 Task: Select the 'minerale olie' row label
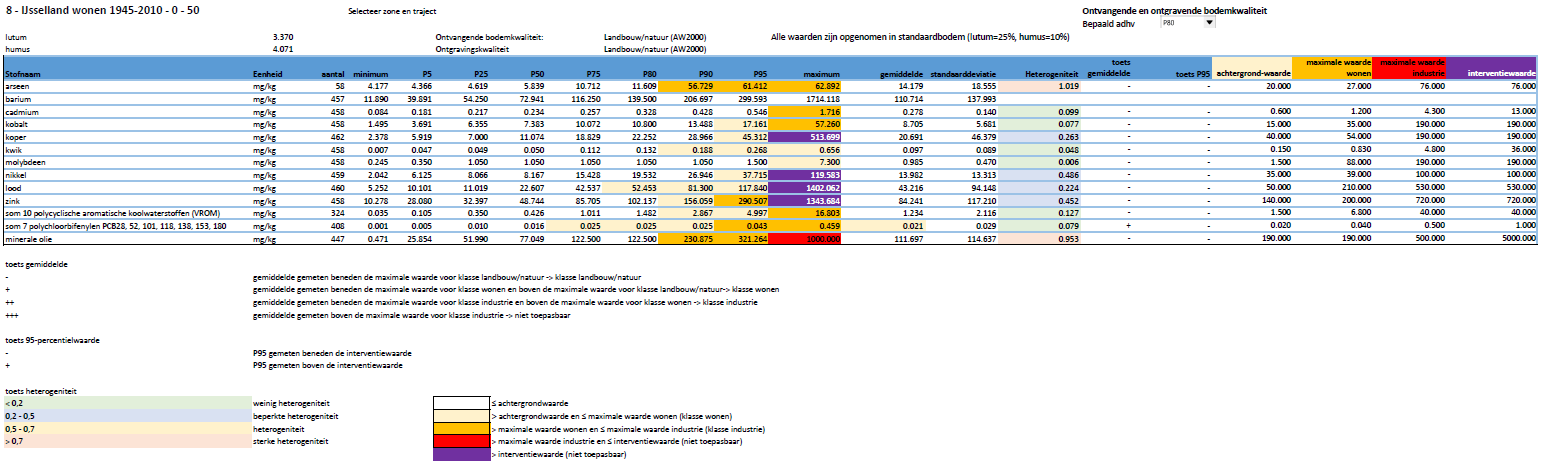click(29, 240)
